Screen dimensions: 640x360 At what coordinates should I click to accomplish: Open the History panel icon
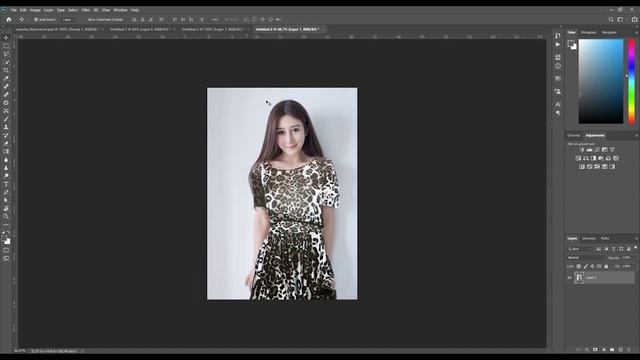[558, 36]
